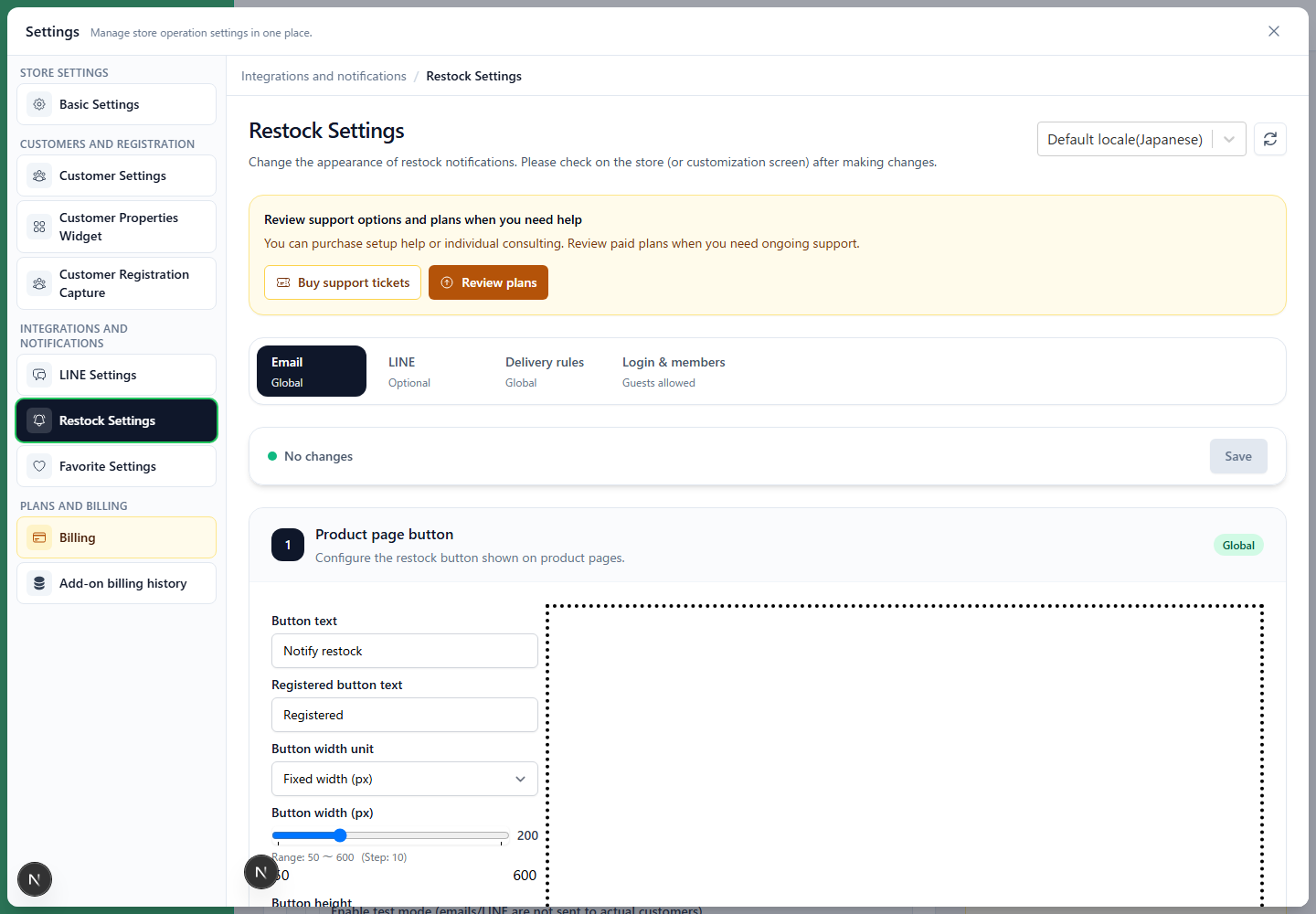
Task: Click the Customer Registration Capture icon
Action: tap(39, 283)
